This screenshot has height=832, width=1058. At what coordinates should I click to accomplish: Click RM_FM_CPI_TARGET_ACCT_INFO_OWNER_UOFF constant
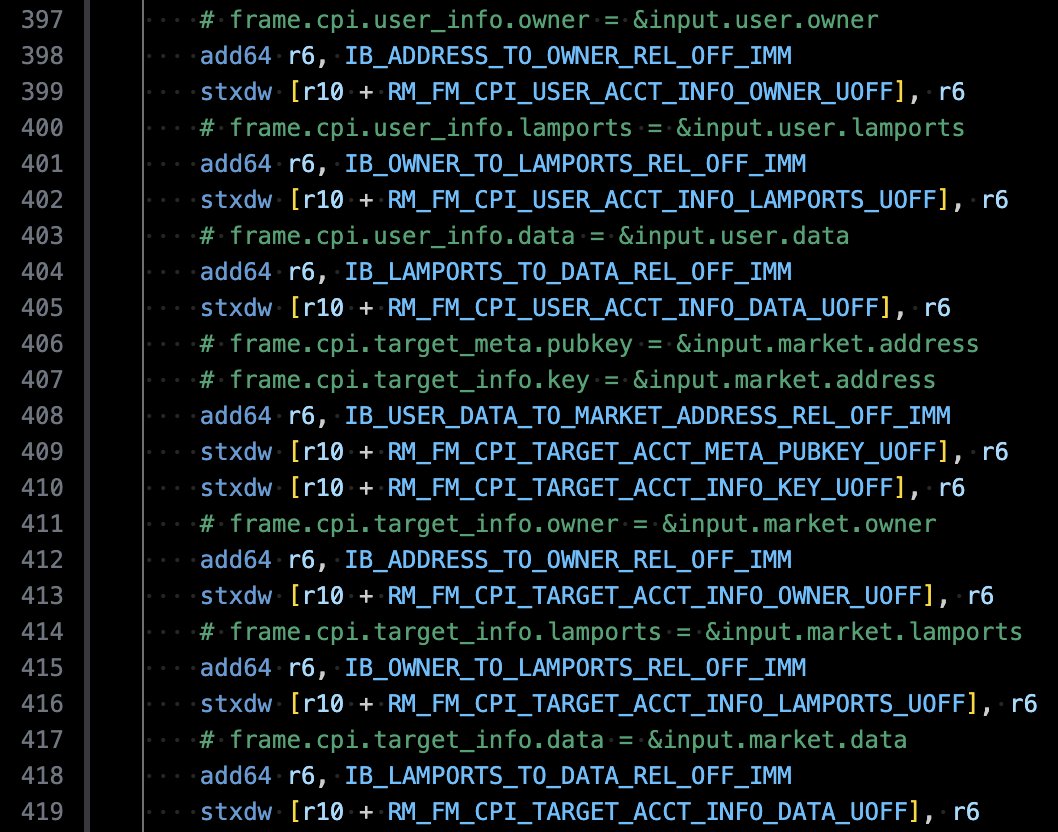click(x=655, y=596)
